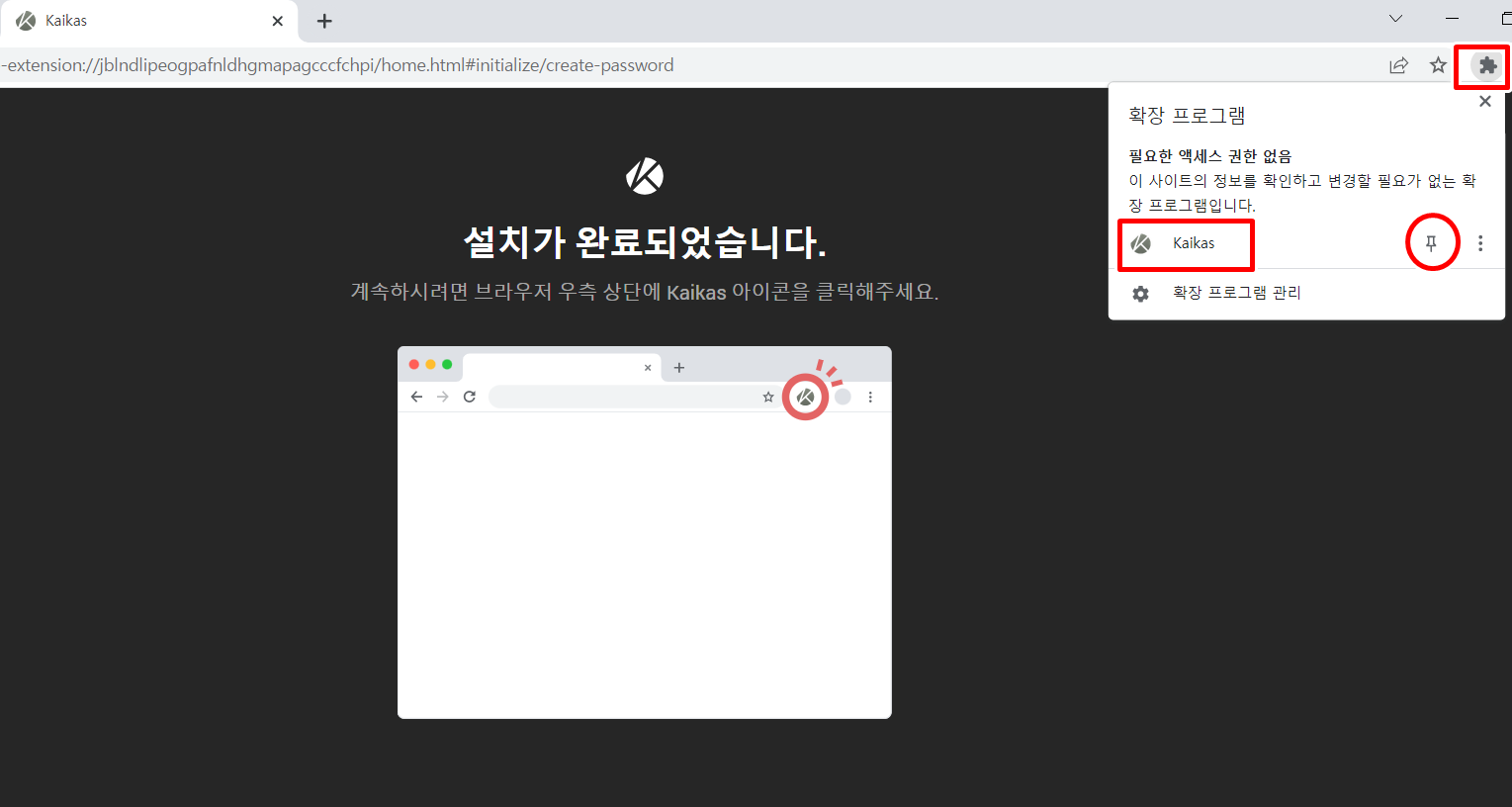Close the 확장 프로그램 popup
The width and height of the screenshot is (1512, 807).
click(1484, 102)
